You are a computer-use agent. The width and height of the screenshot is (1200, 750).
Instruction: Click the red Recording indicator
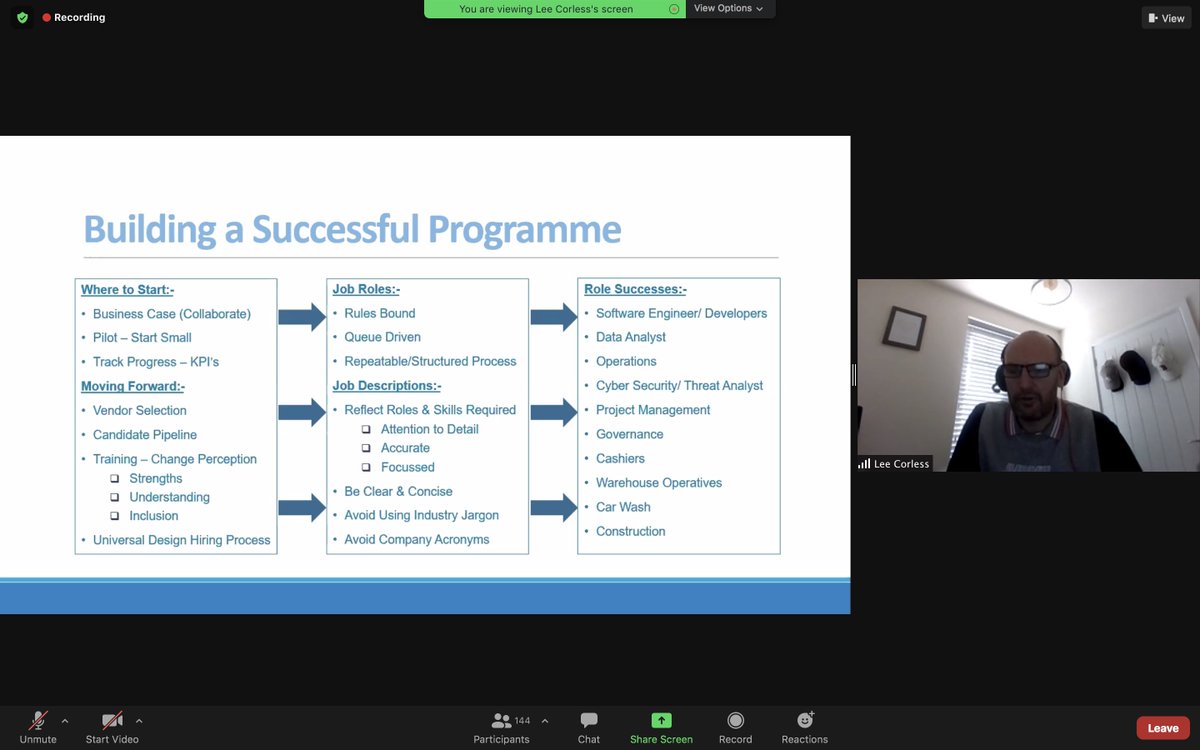point(74,18)
